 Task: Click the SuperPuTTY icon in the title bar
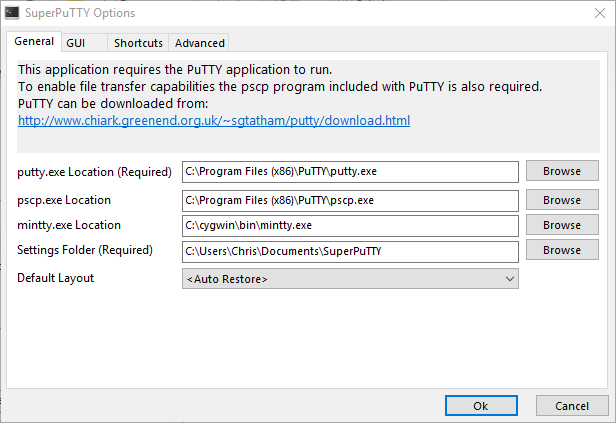pyautogui.click(x=12, y=13)
